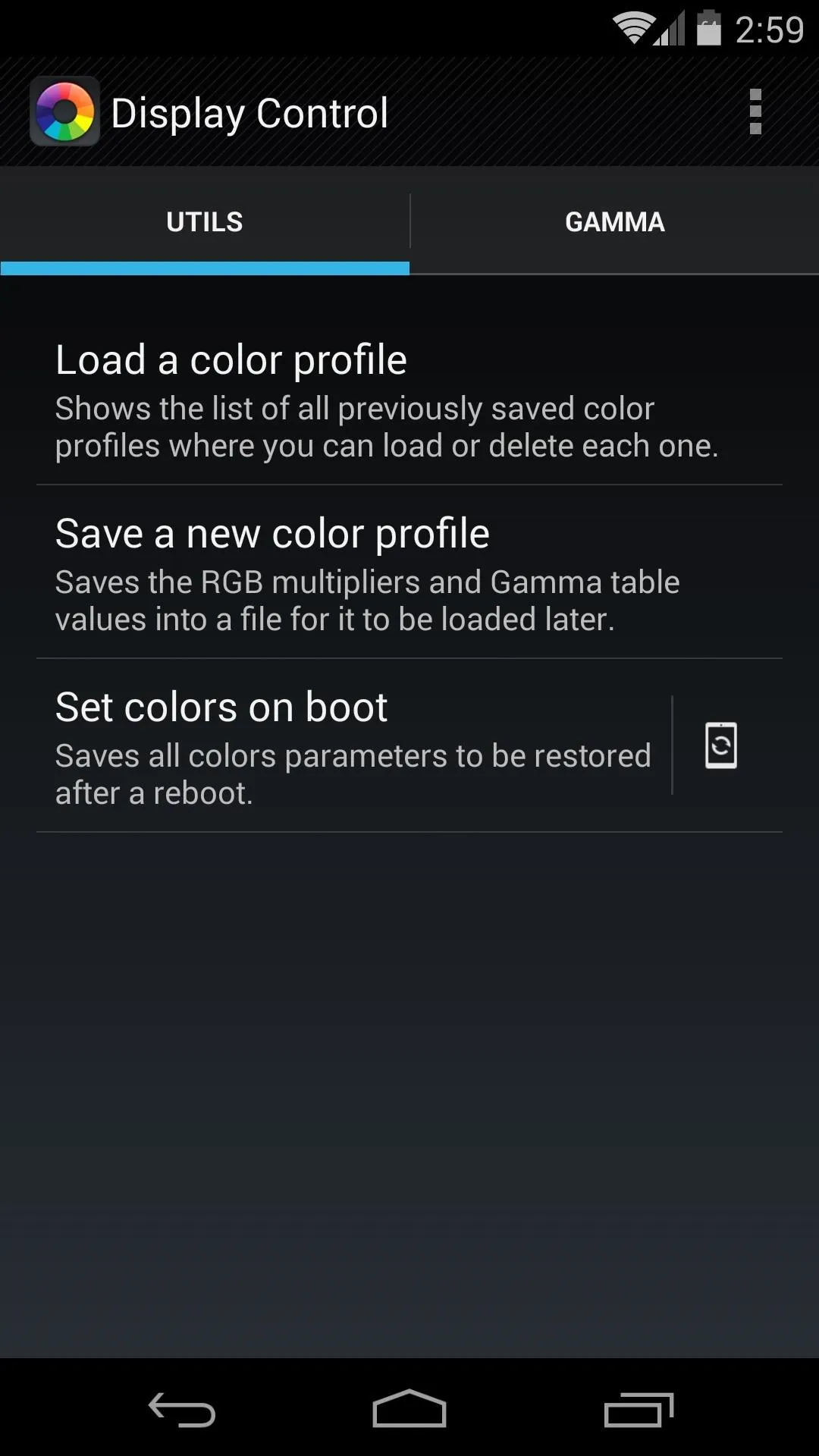Tap the Display Control color wheel icon
Image resolution: width=819 pixels, height=1456 pixels.
(64, 112)
